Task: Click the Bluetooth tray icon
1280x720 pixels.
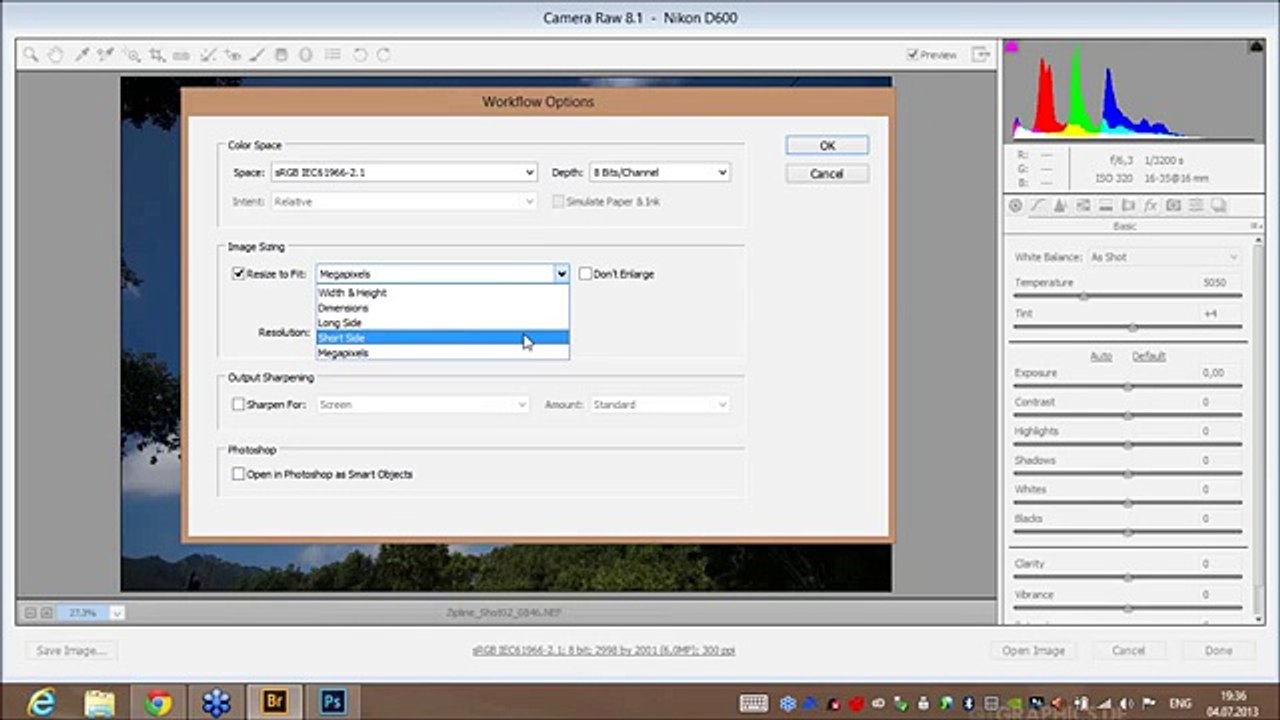Action: point(969,704)
